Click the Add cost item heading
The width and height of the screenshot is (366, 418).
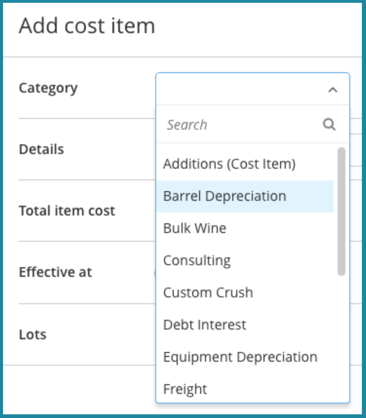point(87,26)
